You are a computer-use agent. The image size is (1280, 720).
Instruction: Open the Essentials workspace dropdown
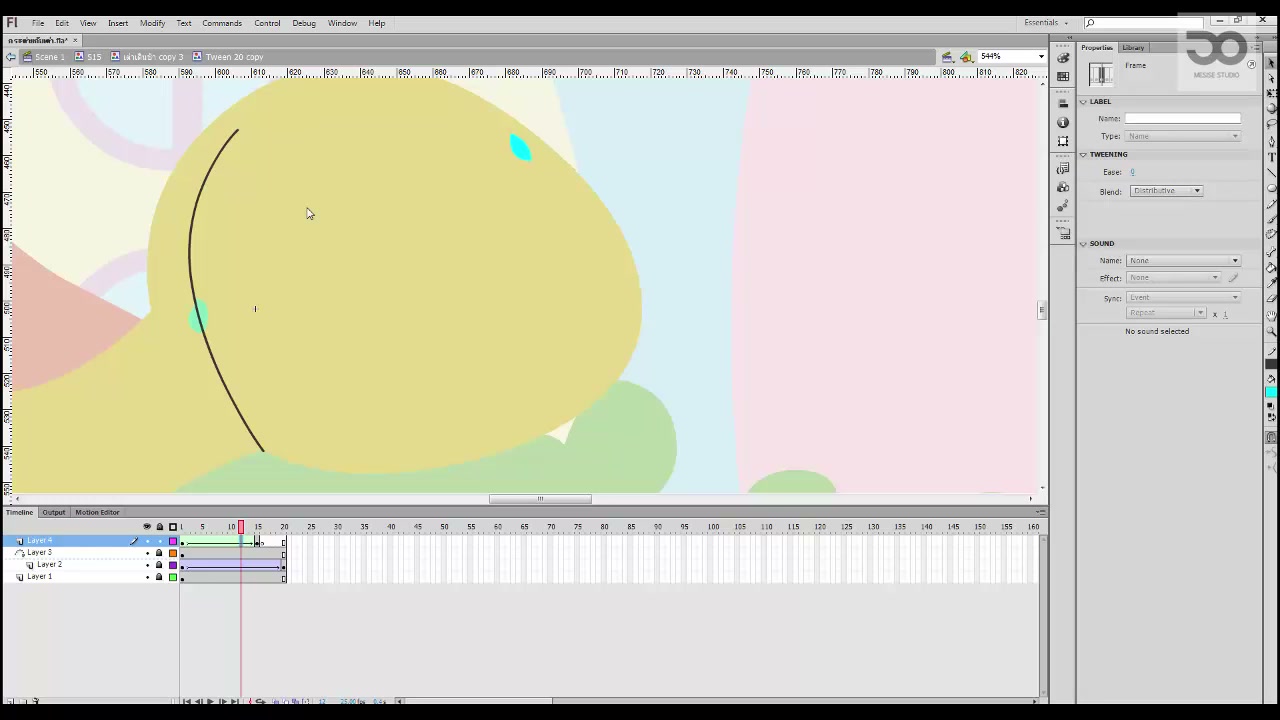(1046, 23)
